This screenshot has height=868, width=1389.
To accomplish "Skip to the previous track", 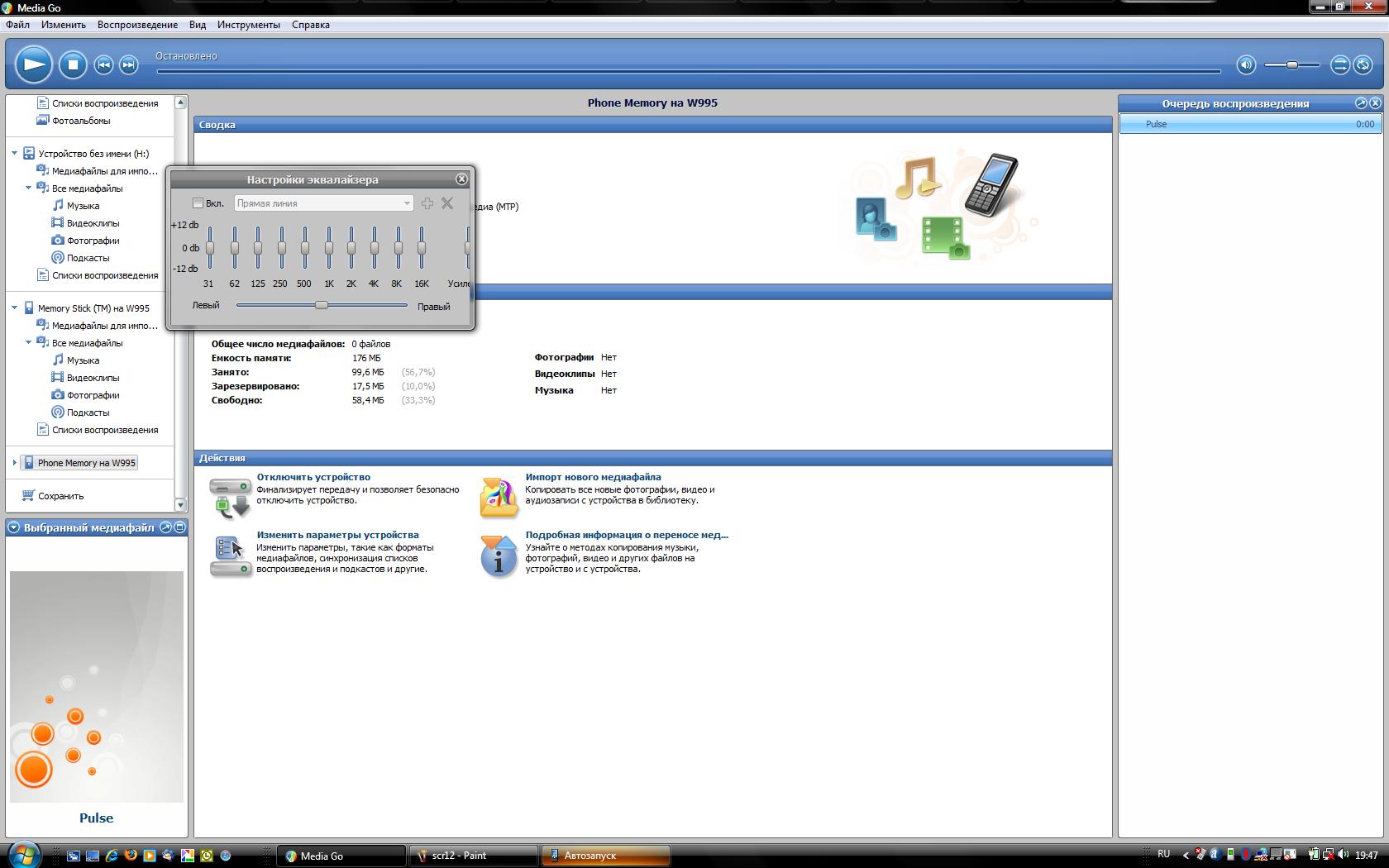I will [x=103, y=64].
